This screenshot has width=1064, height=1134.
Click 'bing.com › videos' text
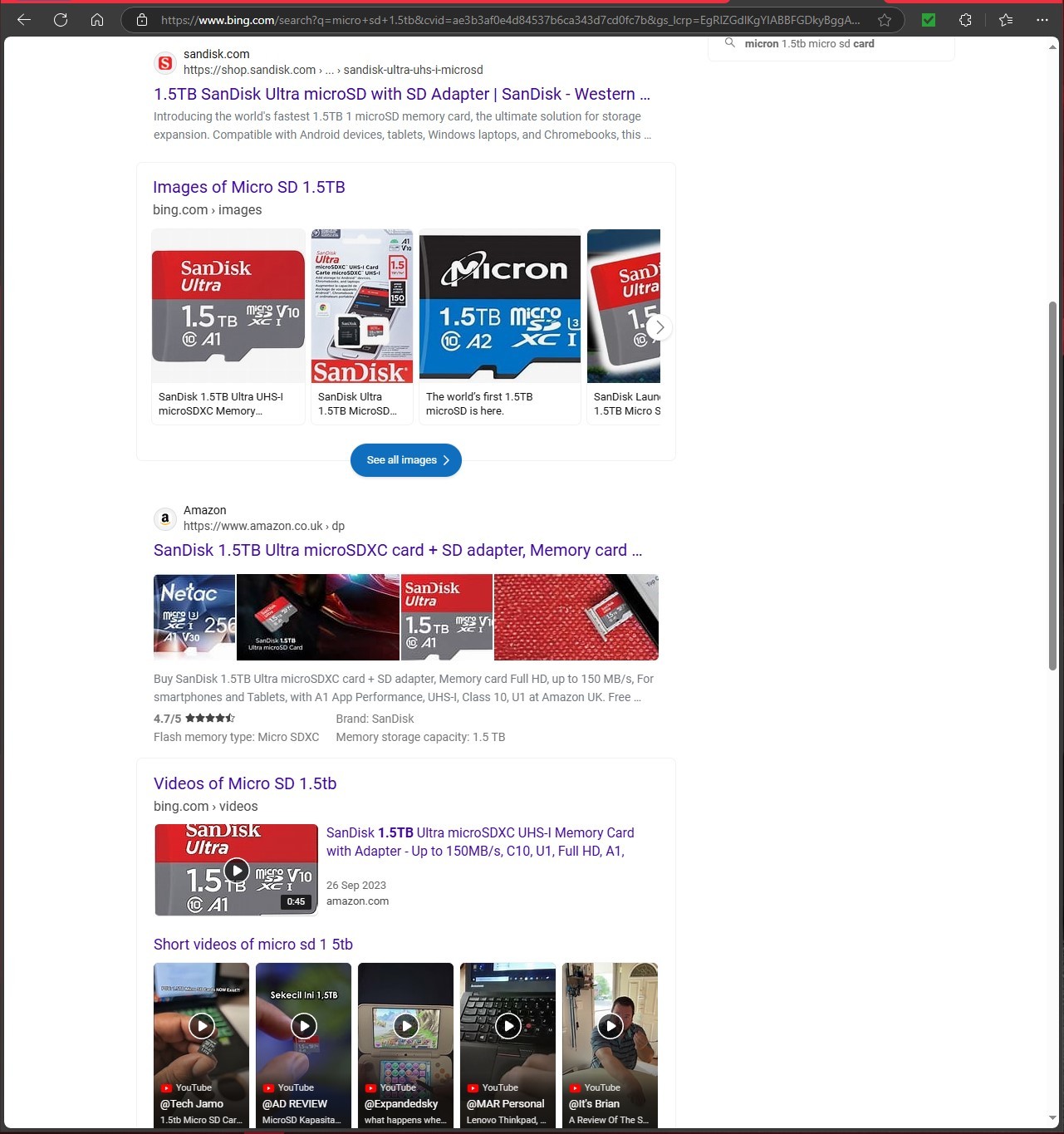pyautogui.click(x=206, y=807)
